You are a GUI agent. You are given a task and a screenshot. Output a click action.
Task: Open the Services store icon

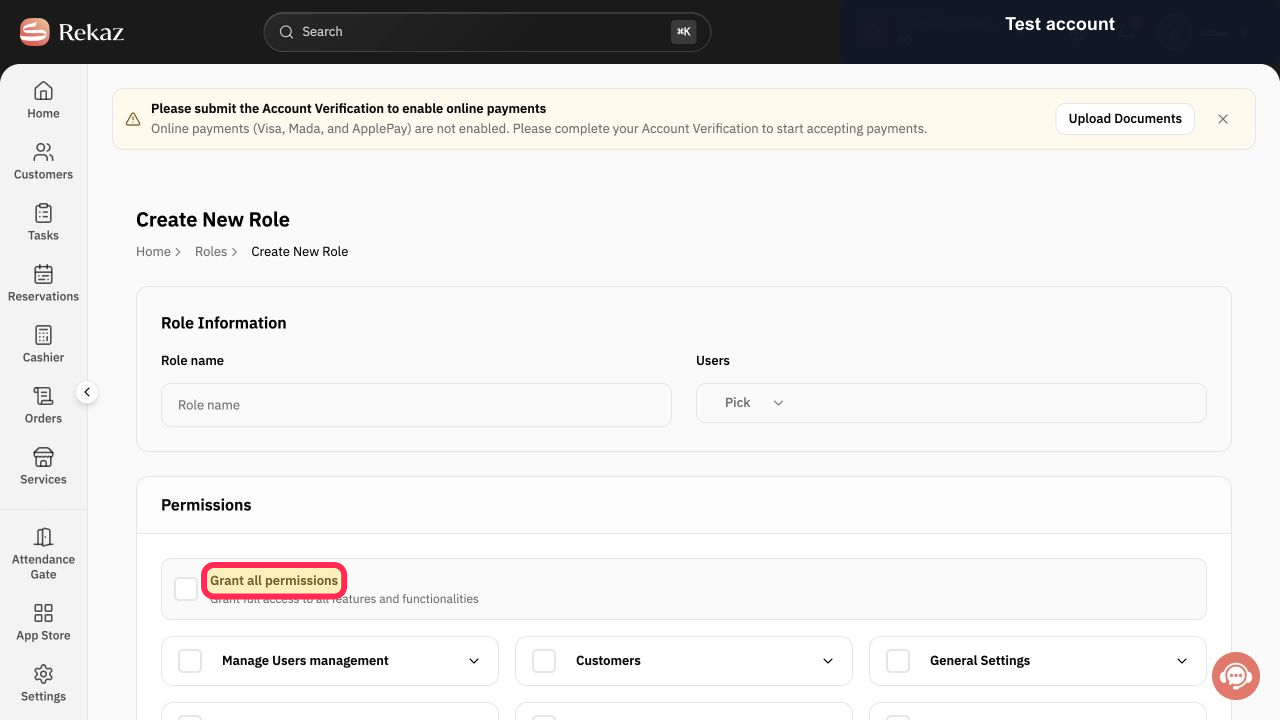click(43, 457)
